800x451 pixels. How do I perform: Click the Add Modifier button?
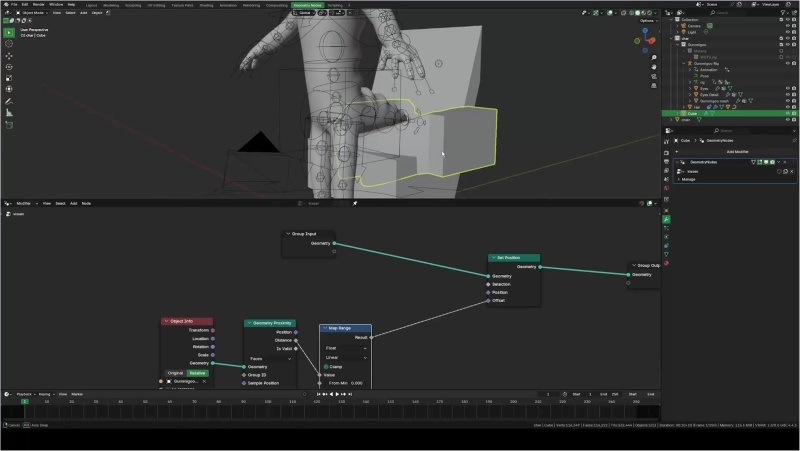[x=736, y=151]
